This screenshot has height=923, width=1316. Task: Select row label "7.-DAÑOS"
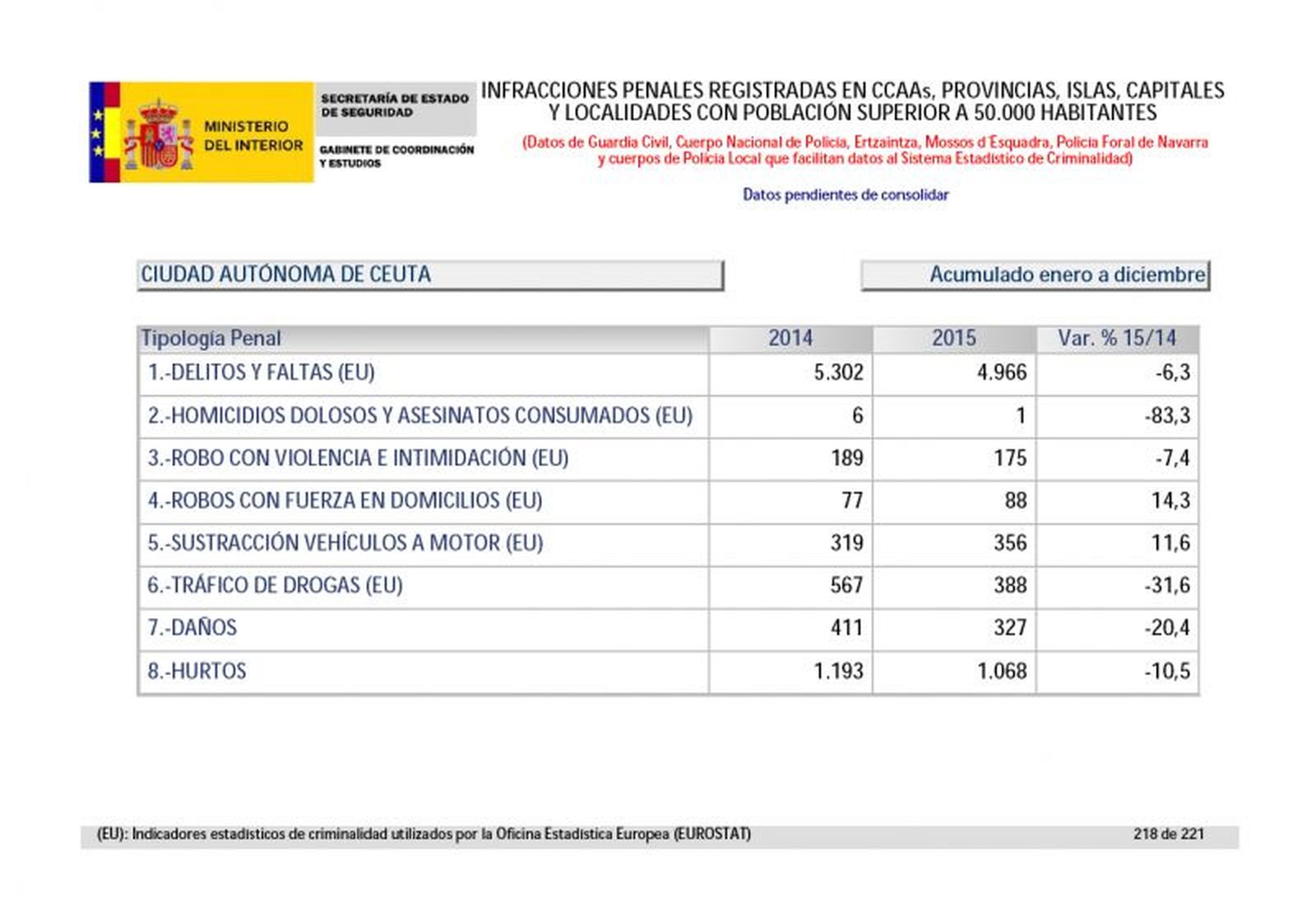tap(192, 628)
